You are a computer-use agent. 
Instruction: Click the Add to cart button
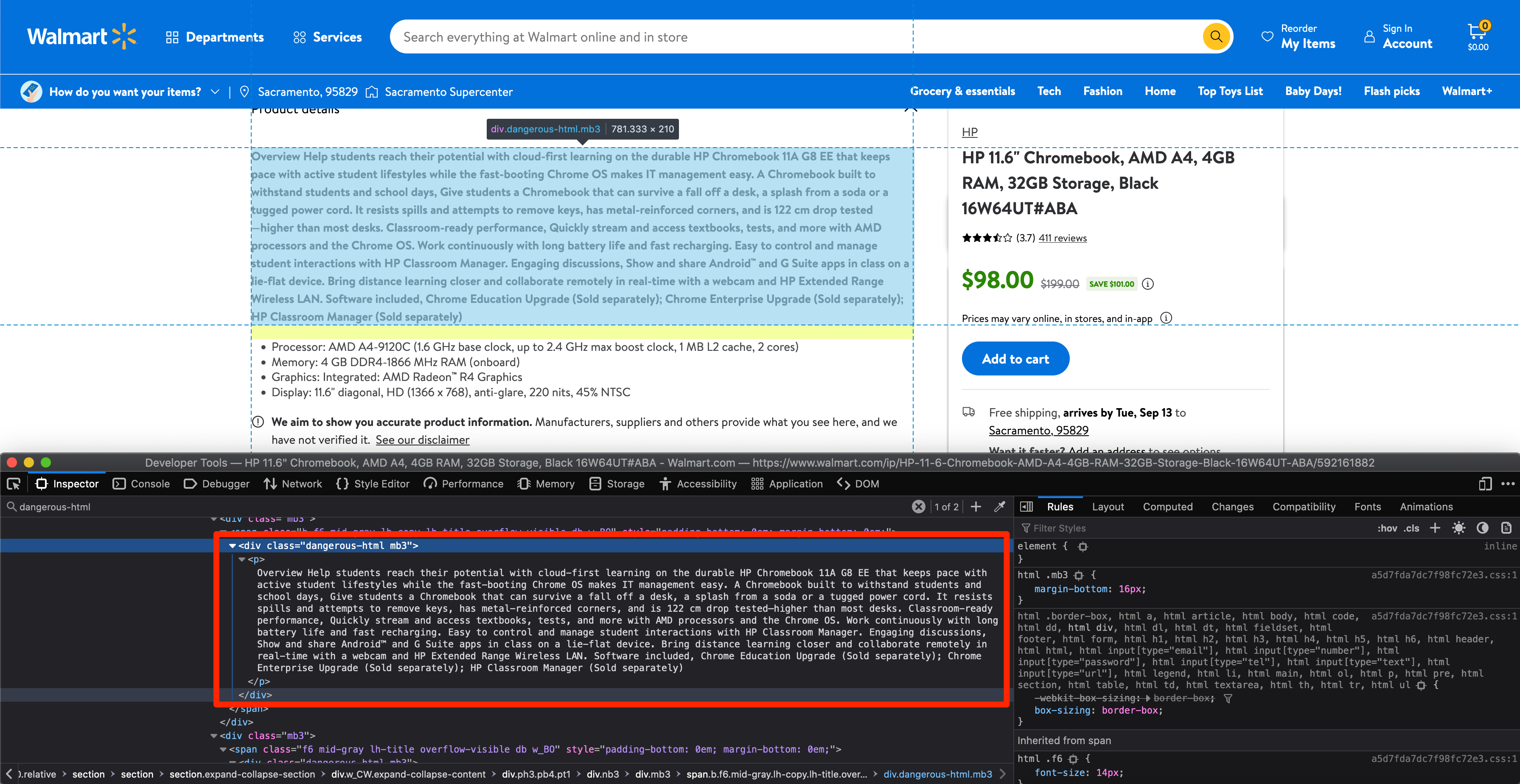[1015, 358]
